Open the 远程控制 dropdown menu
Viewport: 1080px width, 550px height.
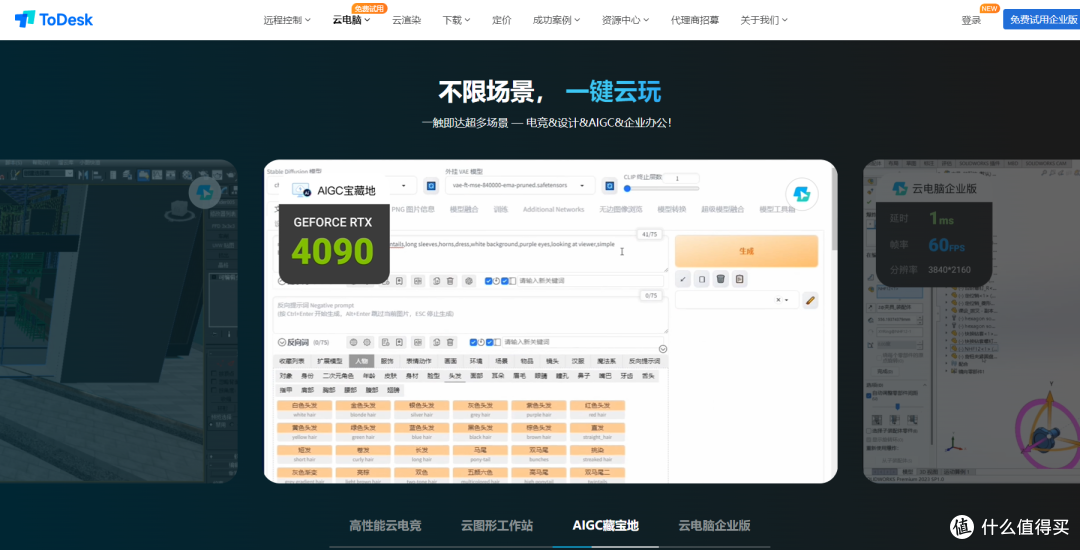(287, 20)
